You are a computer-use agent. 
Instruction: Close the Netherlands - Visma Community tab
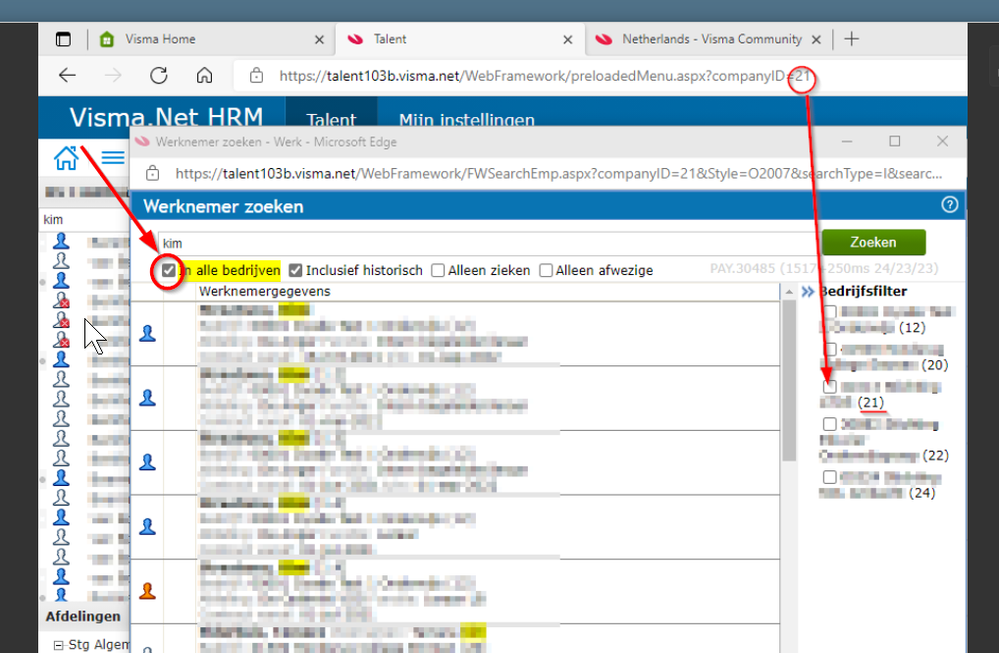[x=816, y=39]
